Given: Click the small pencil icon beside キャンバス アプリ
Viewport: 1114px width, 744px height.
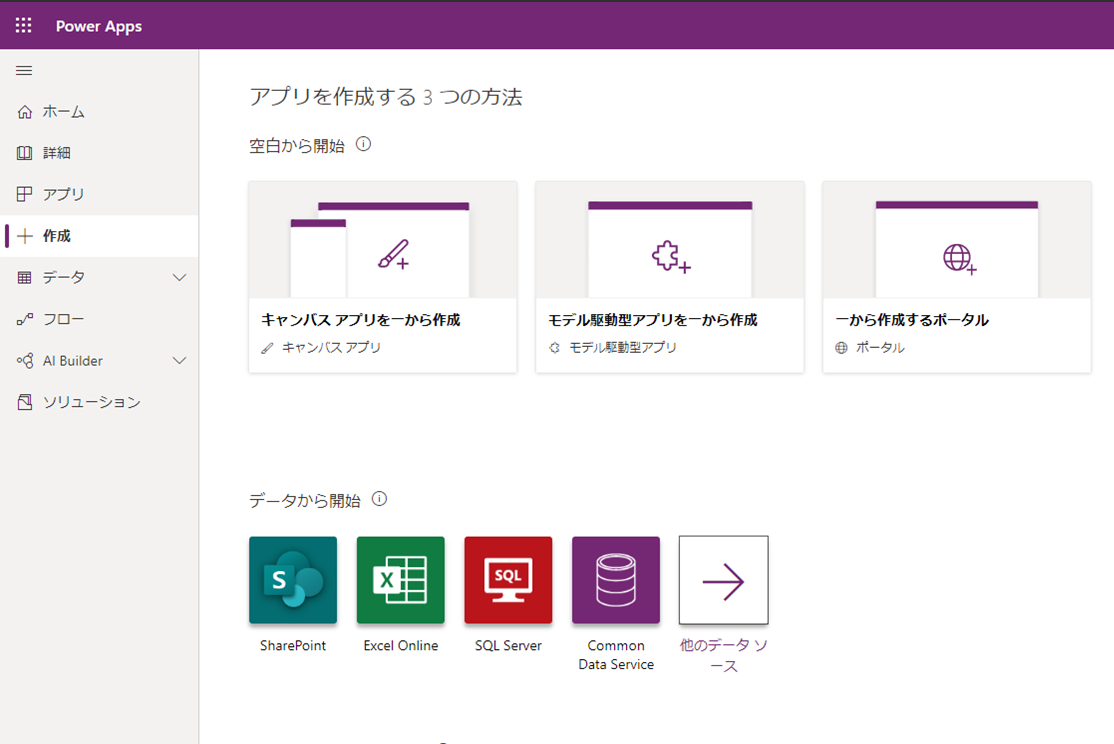Looking at the screenshot, I should pos(267,348).
